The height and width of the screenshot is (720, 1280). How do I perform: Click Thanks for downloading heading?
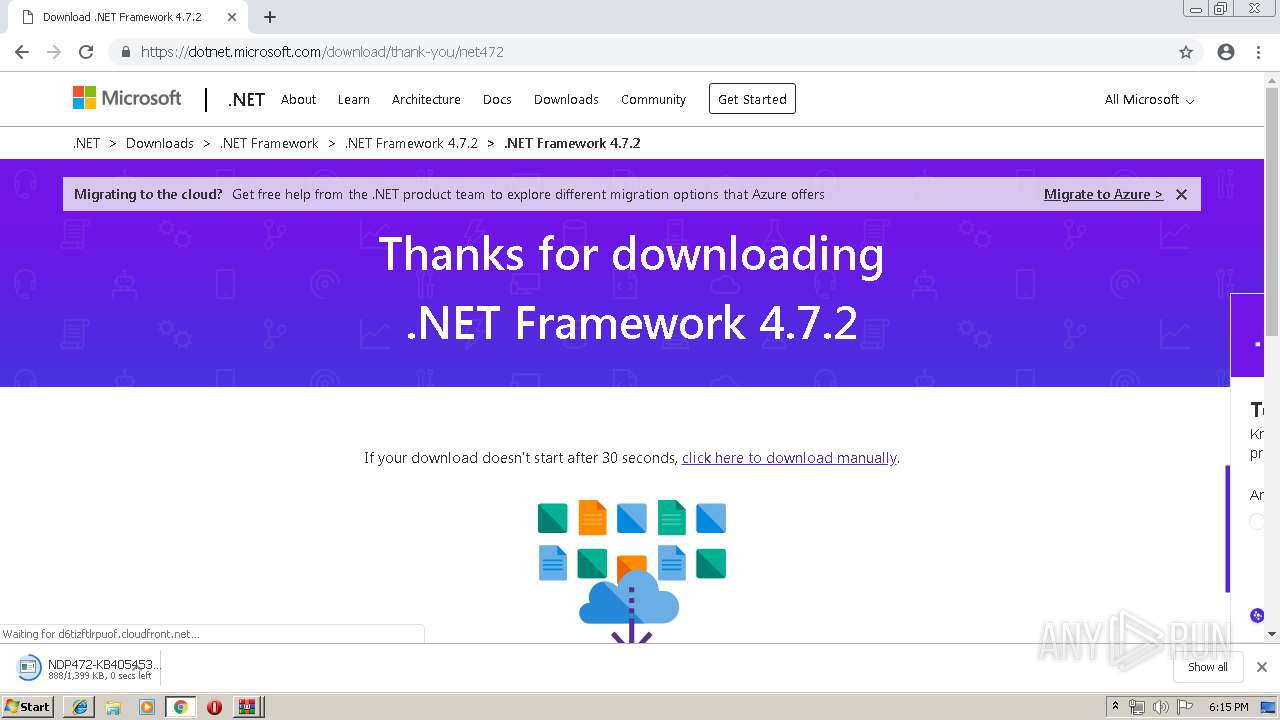(631, 288)
